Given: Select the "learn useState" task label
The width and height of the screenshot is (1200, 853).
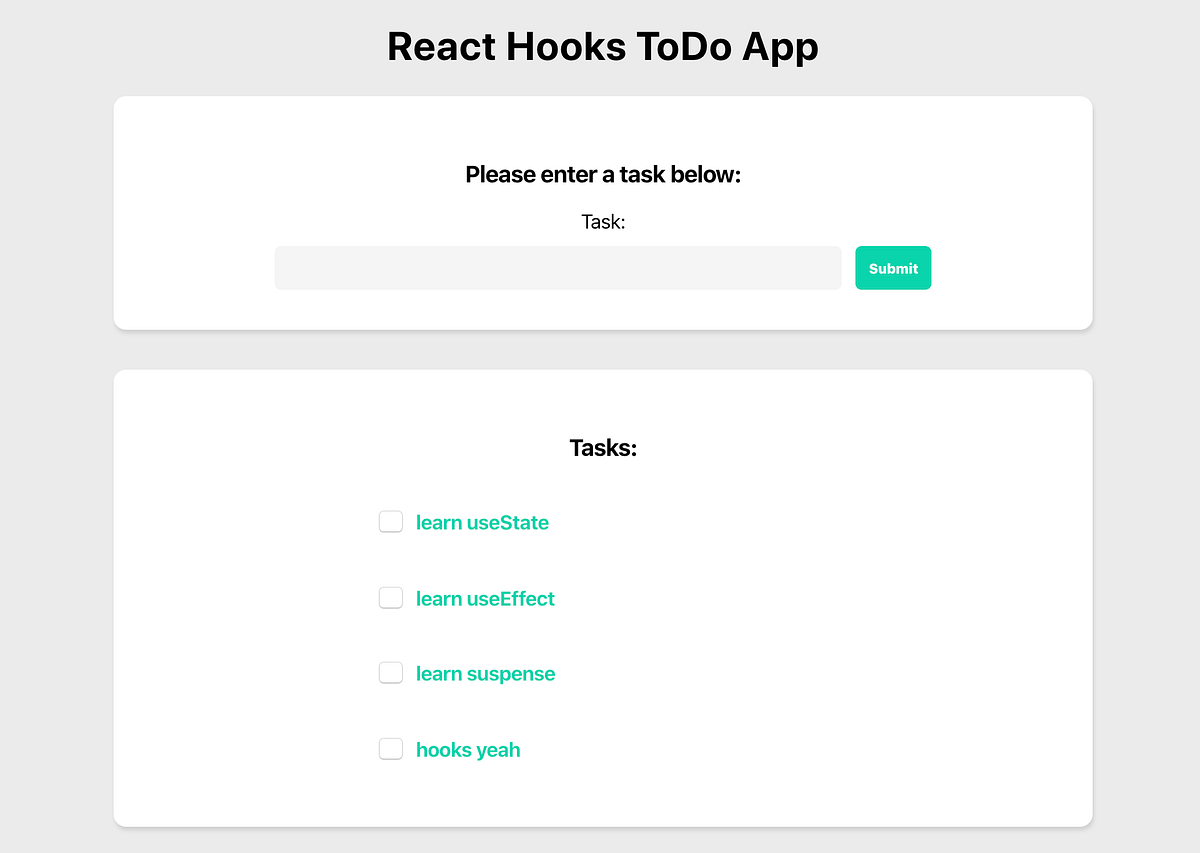Looking at the screenshot, I should point(482,522).
